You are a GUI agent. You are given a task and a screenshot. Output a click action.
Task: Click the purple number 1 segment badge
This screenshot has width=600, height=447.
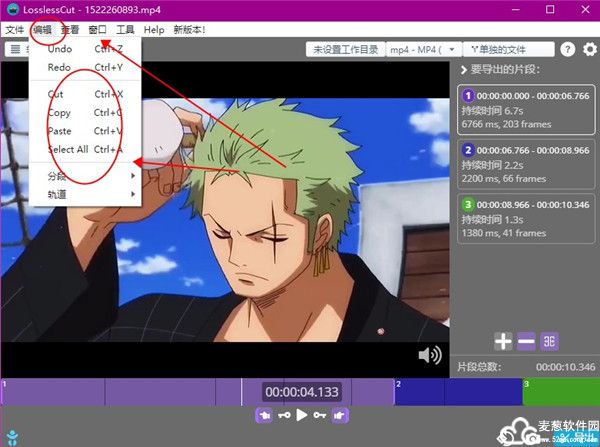tap(468, 96)
